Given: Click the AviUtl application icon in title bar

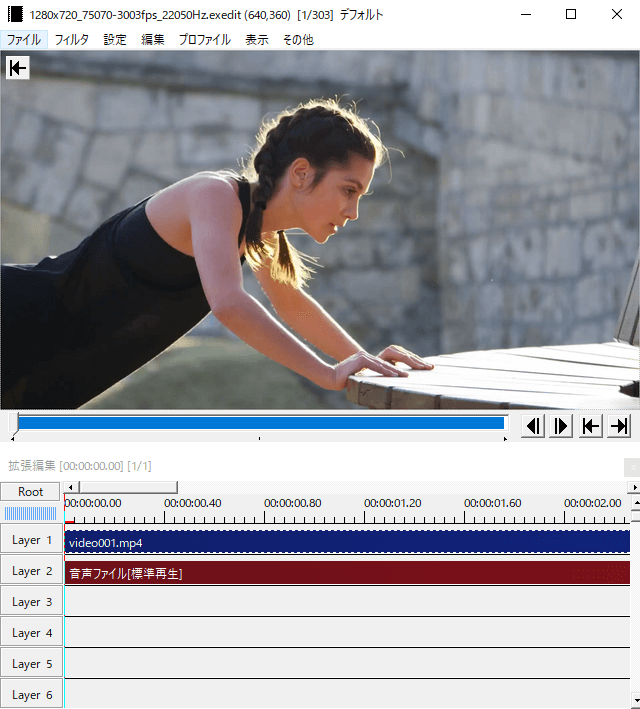Looking at the screenshot, I should click(x=15, y=14).
